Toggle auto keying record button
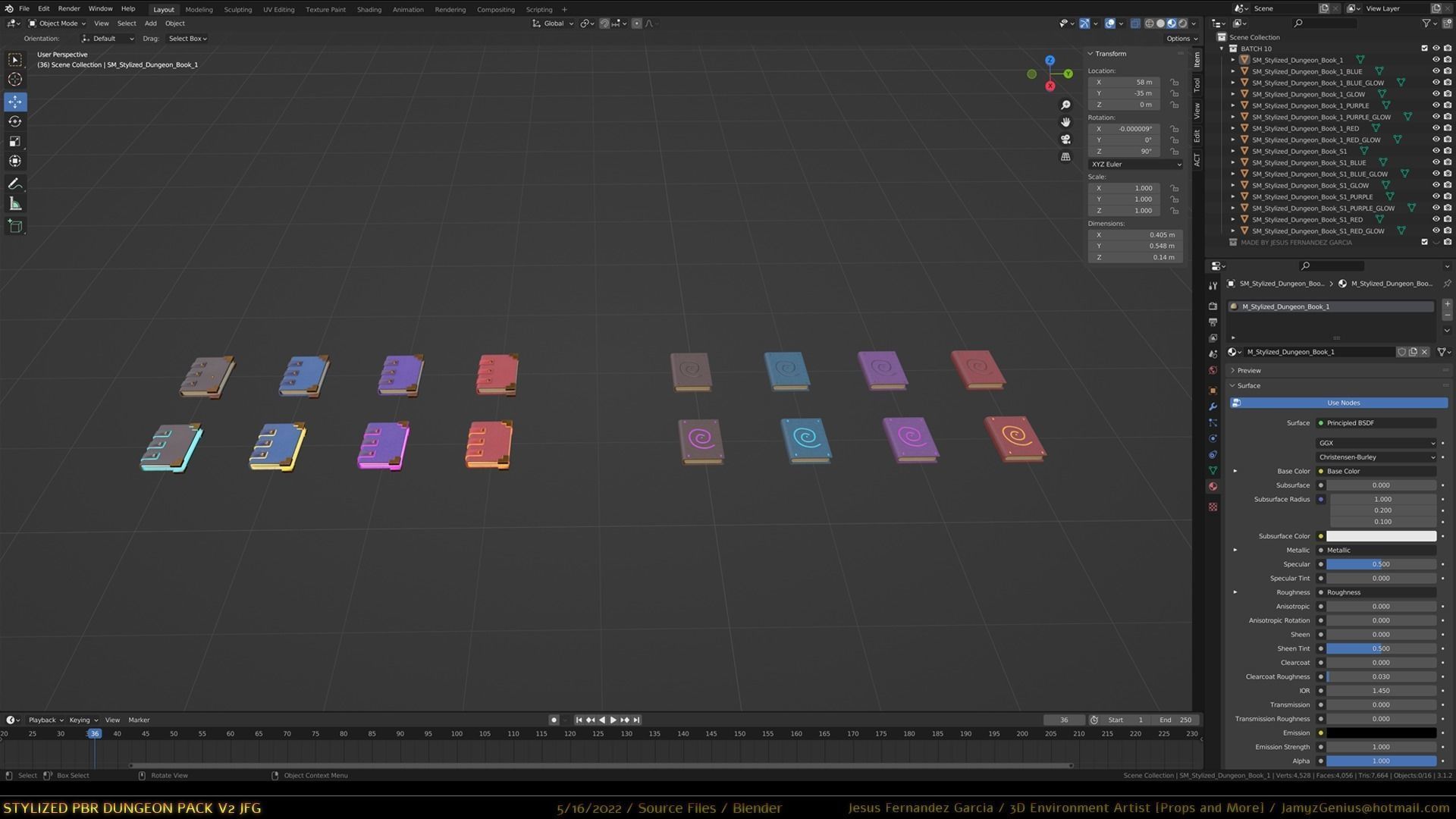The image size is (1456, 819). [554, 720]
